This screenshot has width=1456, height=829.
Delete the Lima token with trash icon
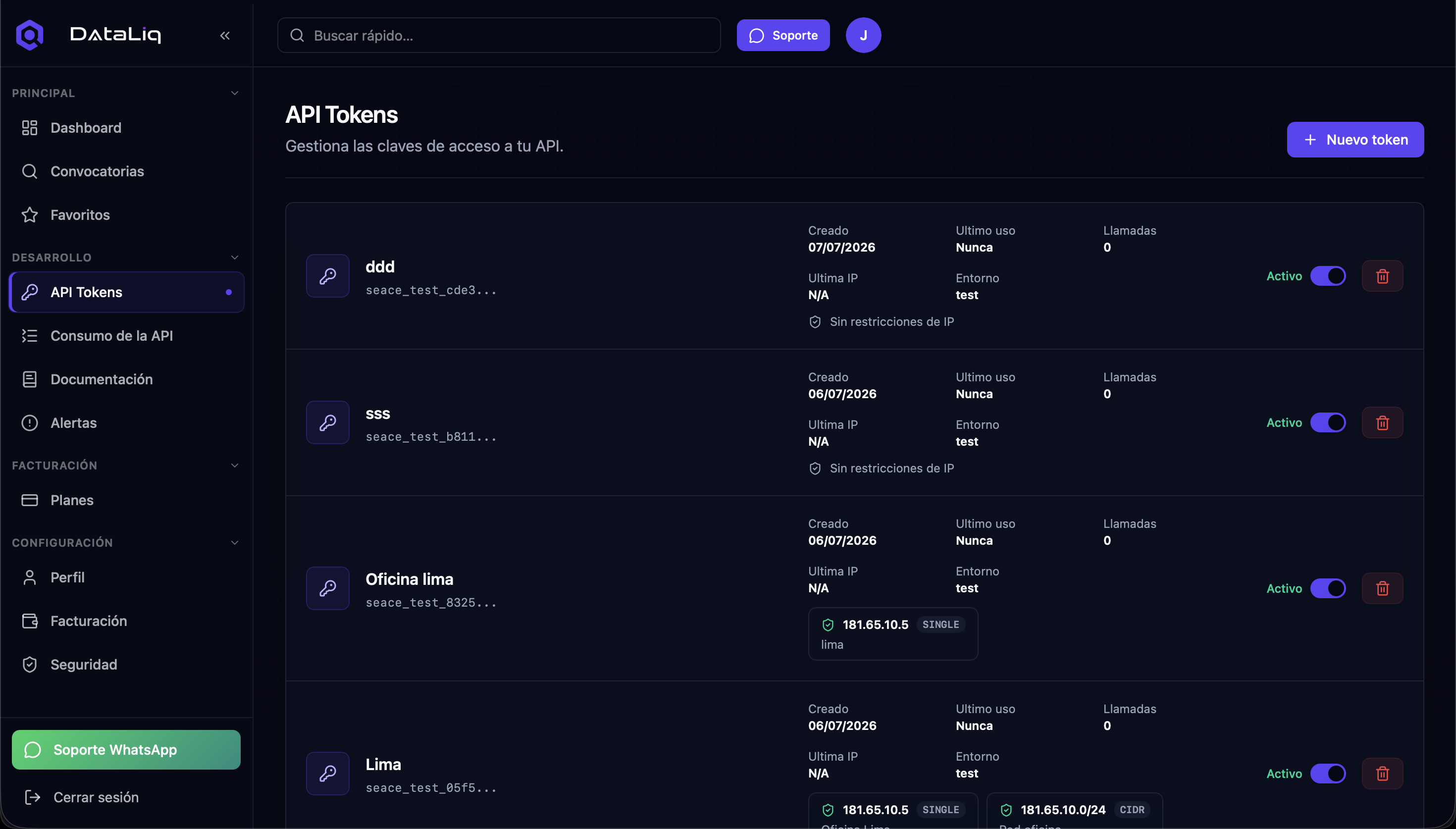click(x=1382, y=773)
